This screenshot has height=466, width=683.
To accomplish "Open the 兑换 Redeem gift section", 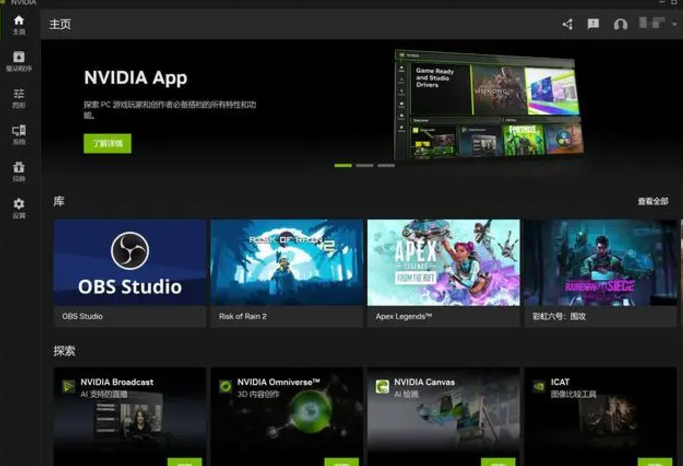I will 19,171.
